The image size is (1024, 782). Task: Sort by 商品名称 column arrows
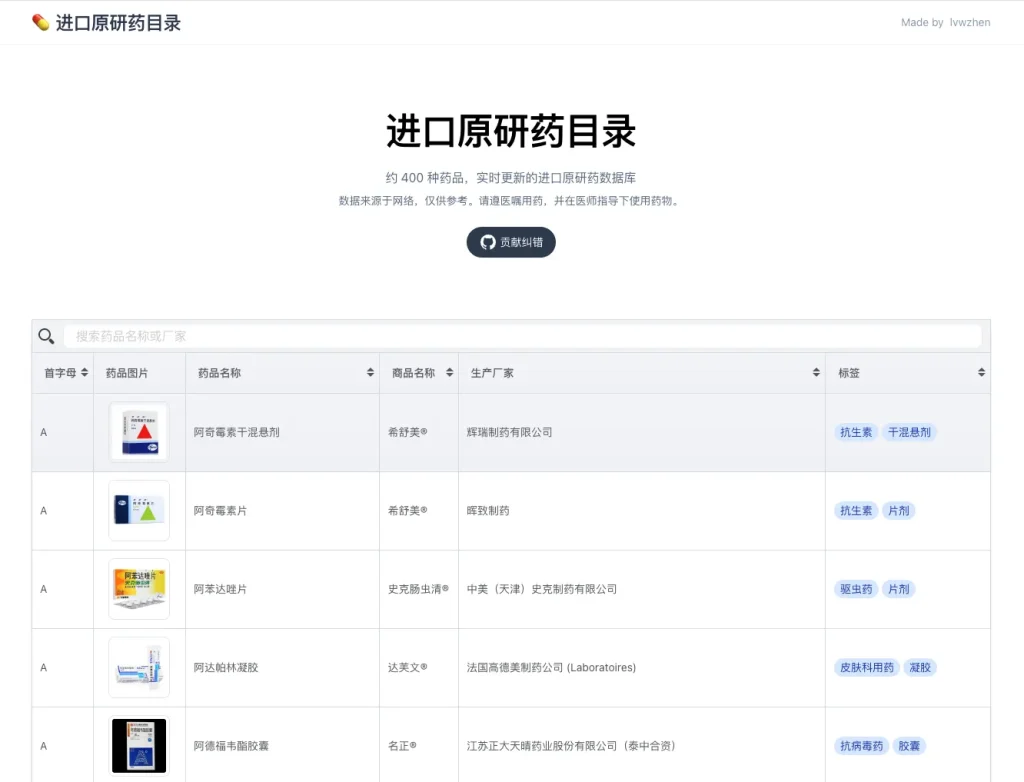[x=449, y=373]
